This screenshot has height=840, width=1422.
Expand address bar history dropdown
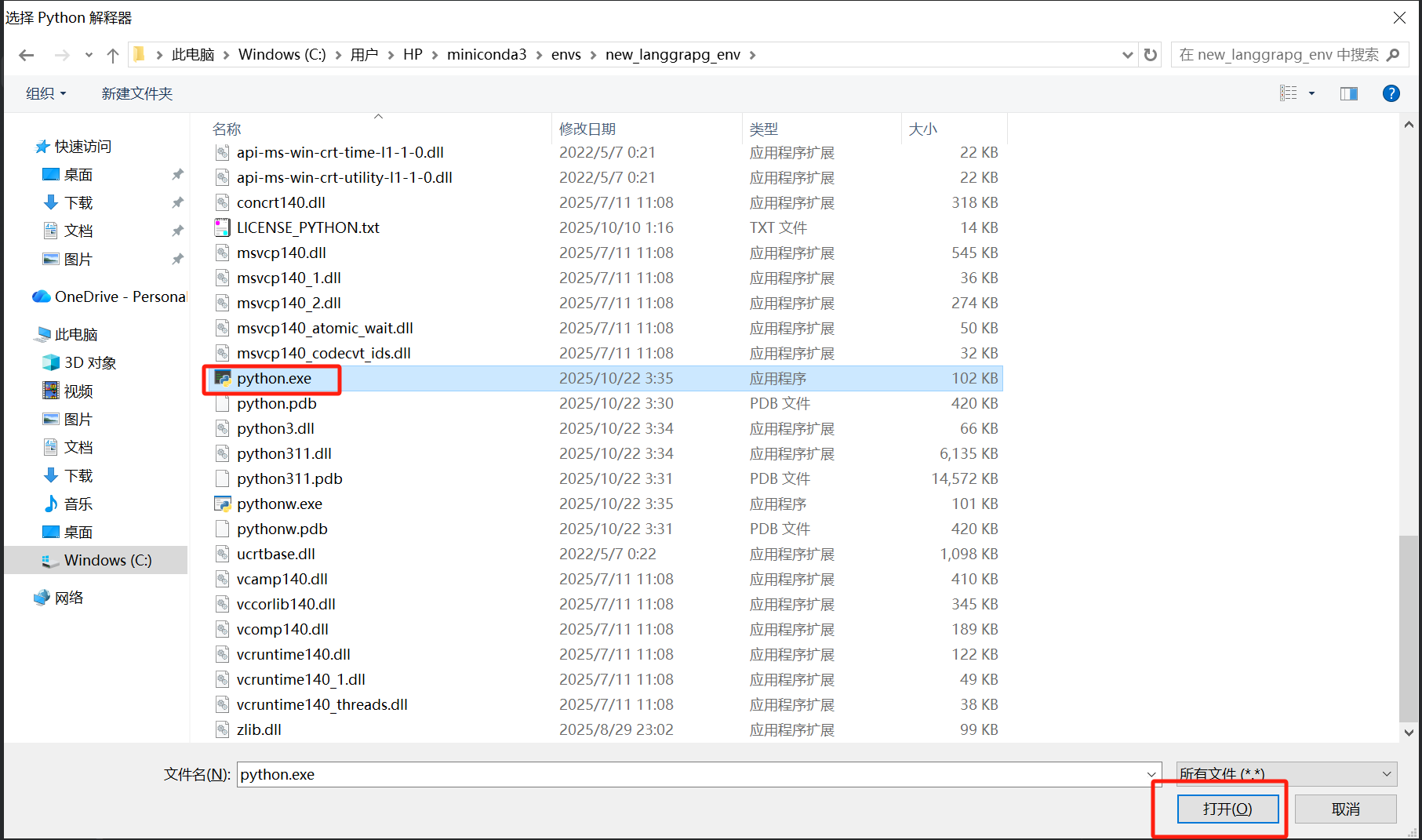coord(1128,55)
